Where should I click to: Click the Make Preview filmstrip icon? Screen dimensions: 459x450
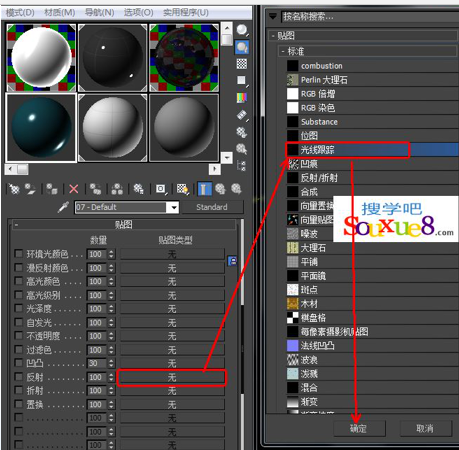coord(242,115)
